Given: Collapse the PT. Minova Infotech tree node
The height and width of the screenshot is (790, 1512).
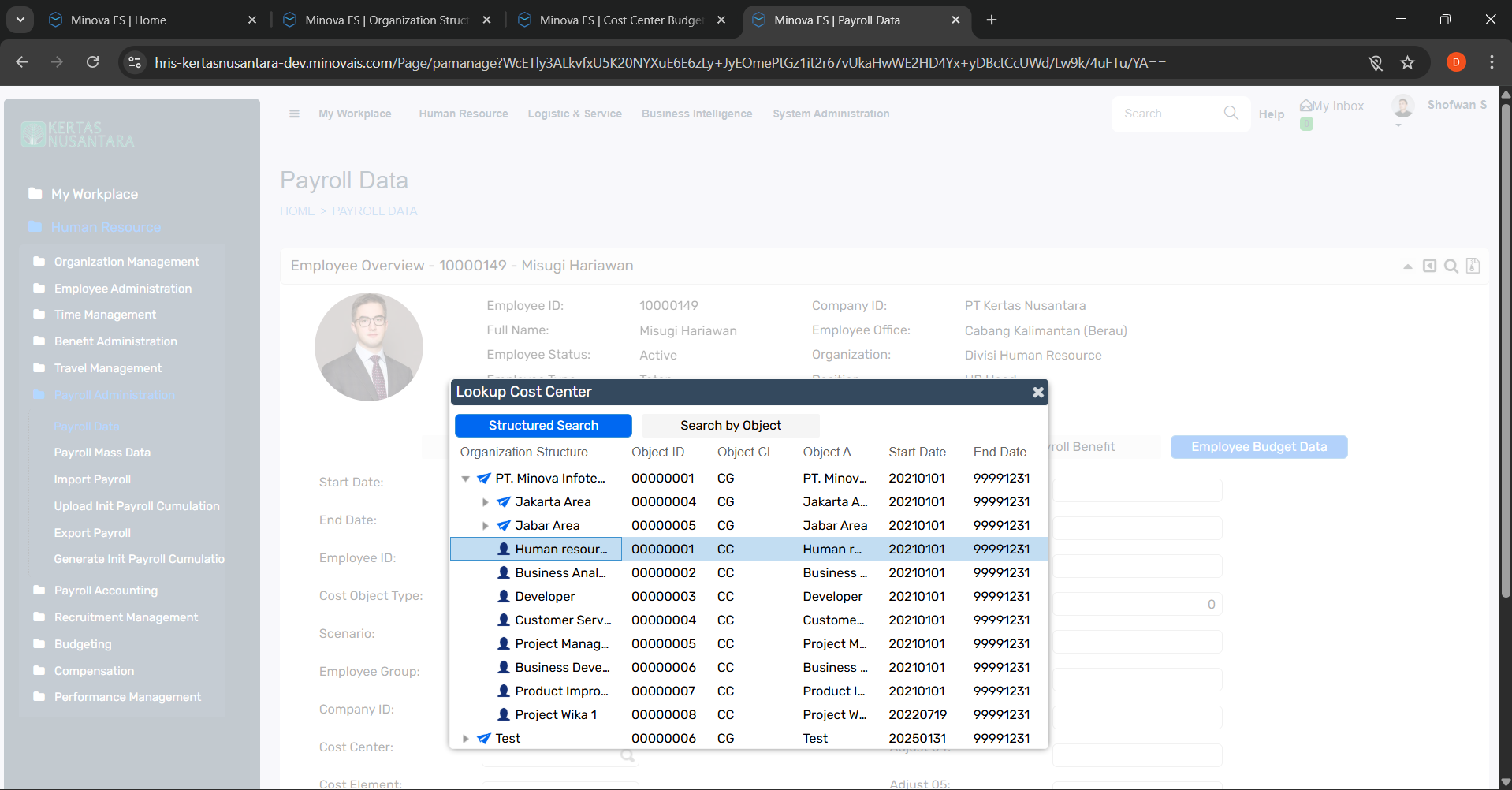Looking at the screenshot, I should pos(466,479).
